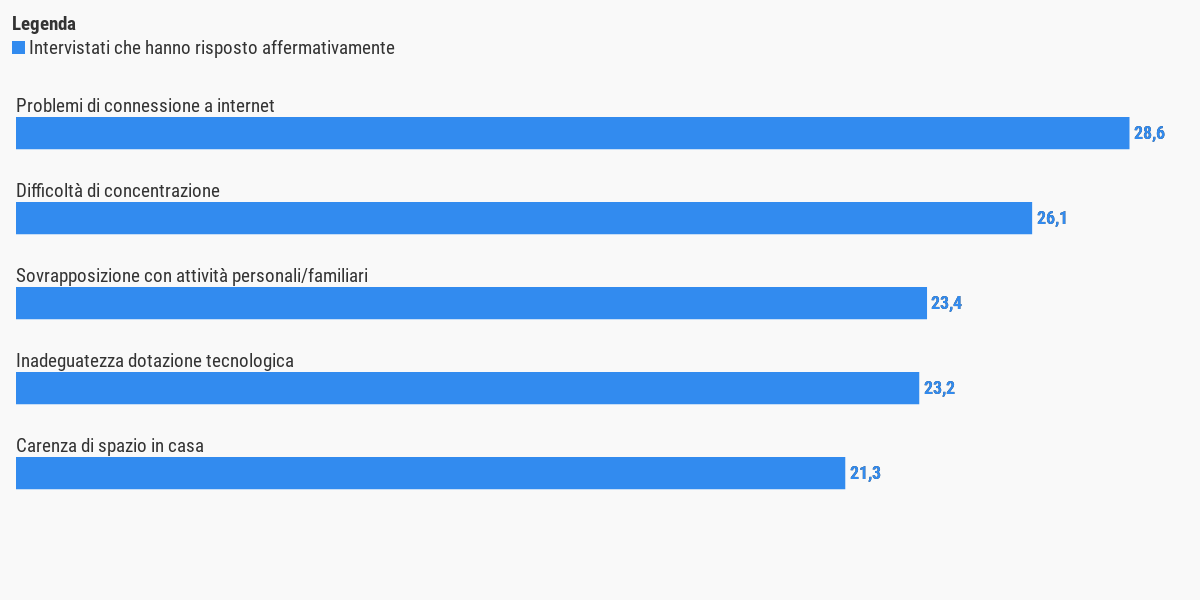Select the 'Difficoltà di concentrazione' label
The image size is (1200, 600).
(x=118, y=191)
